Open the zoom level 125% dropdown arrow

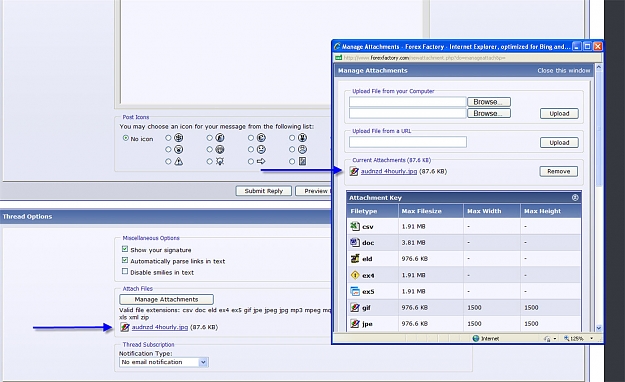pyautogui.click(x=592, y=339)
